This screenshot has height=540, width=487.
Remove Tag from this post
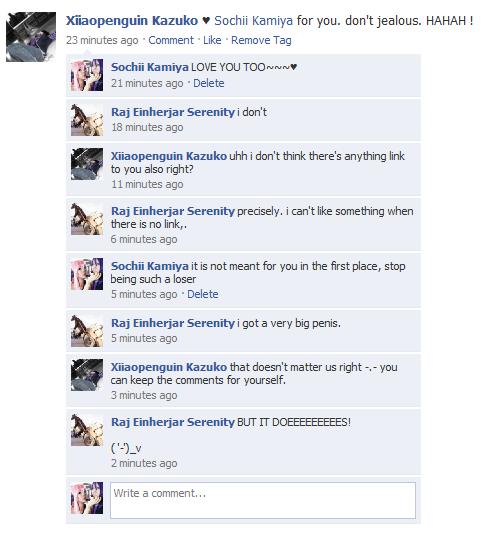(x=261, y=40)
